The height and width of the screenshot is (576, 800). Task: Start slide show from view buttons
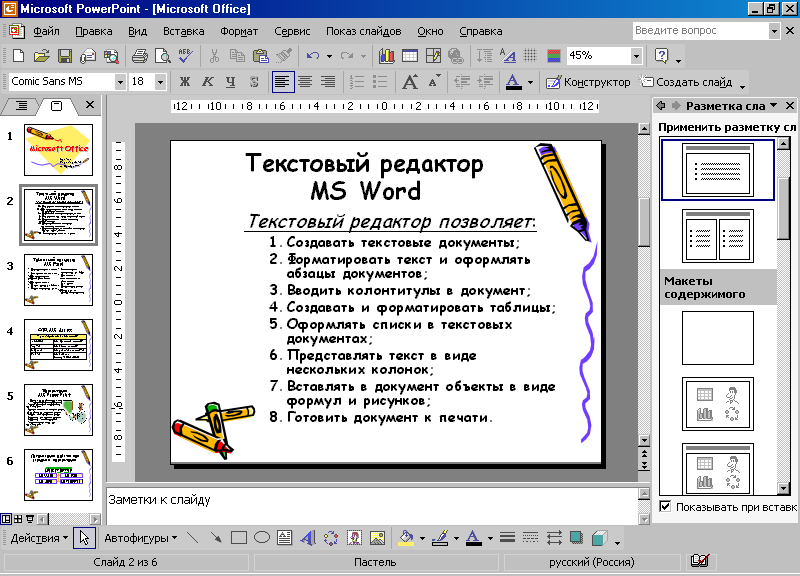pos(30,519)
